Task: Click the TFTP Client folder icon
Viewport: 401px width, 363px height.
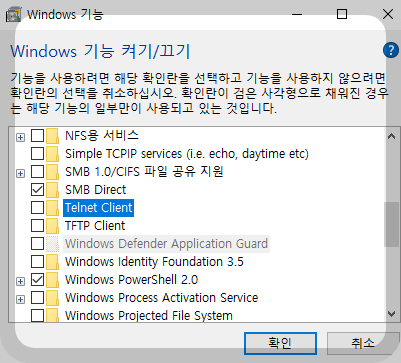Action: (52, 226)
